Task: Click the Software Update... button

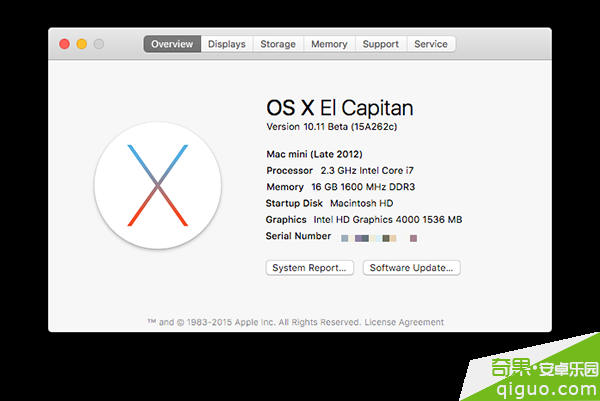Action: pos(411,268)
